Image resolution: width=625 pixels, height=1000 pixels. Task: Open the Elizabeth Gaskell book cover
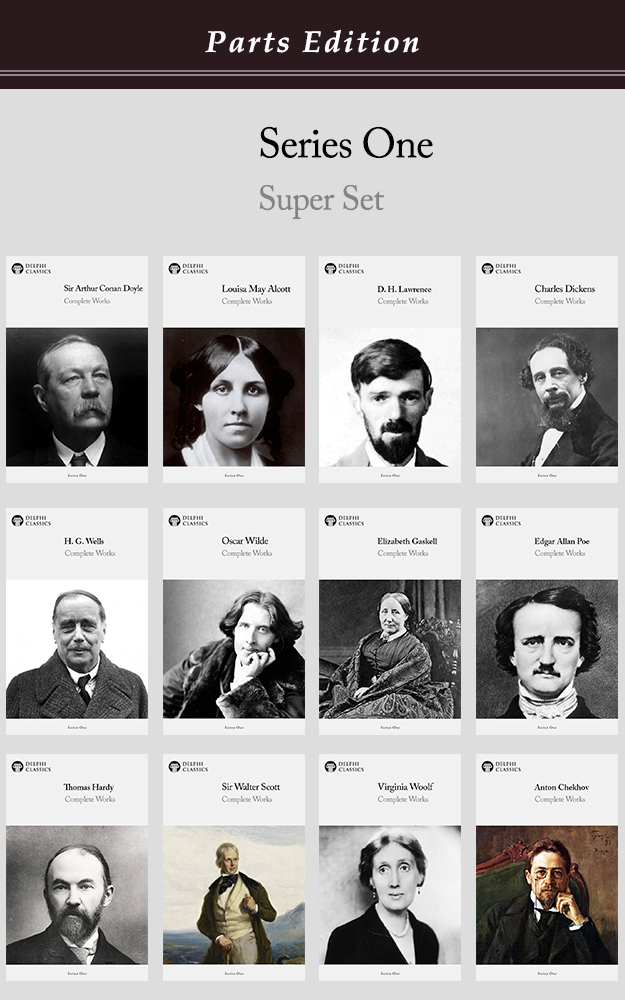[390, 621]
